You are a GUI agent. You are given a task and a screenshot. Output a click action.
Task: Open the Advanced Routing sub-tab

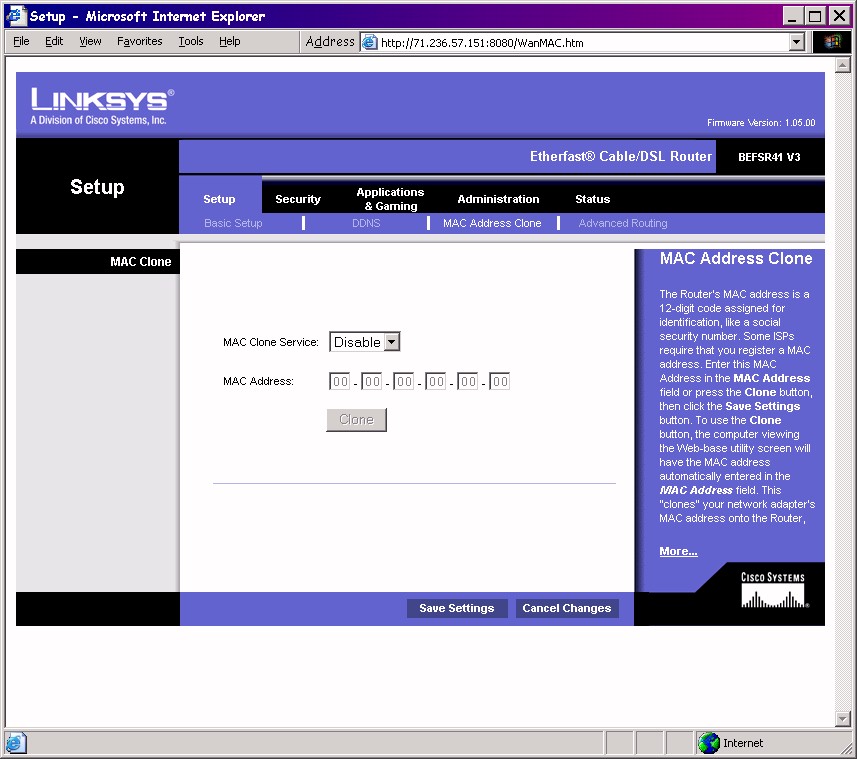click(623, 223)
